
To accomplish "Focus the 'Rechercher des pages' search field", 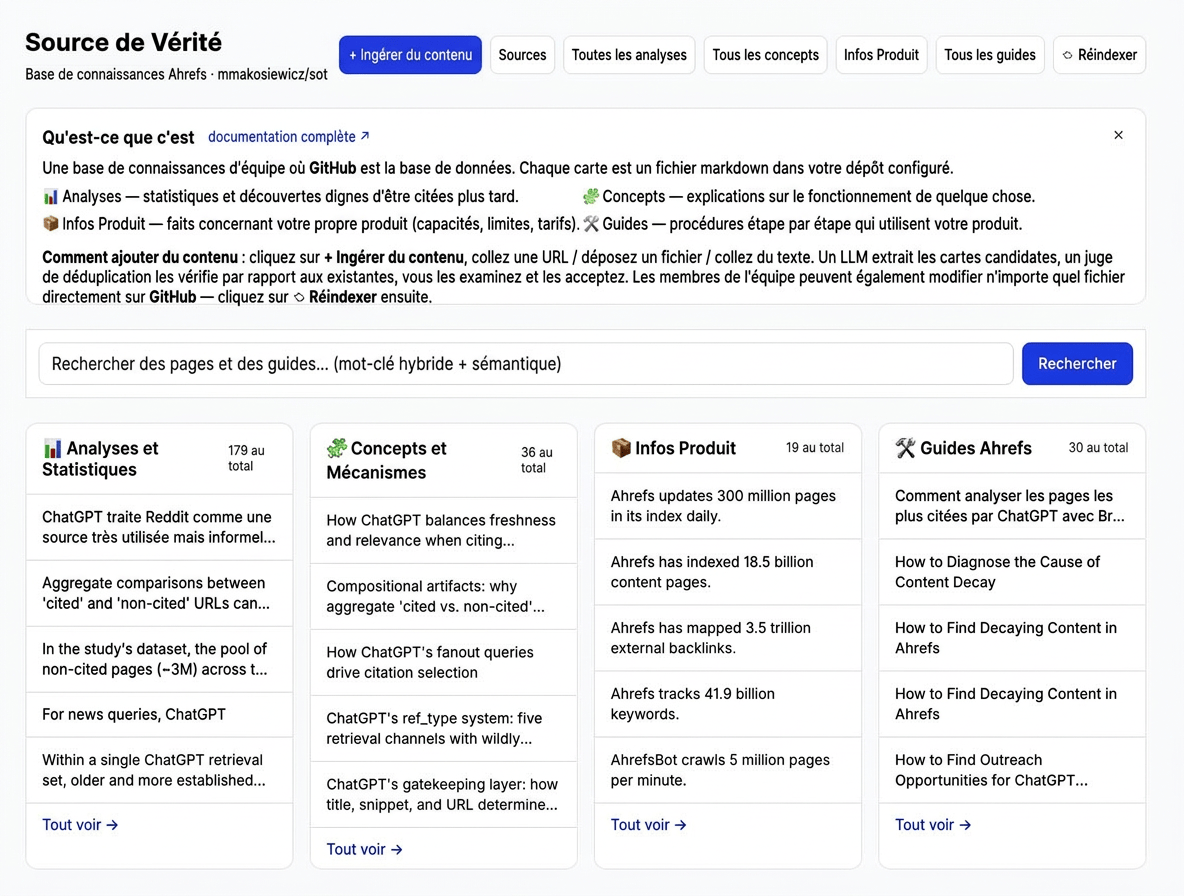I will (x=526, y=364).
